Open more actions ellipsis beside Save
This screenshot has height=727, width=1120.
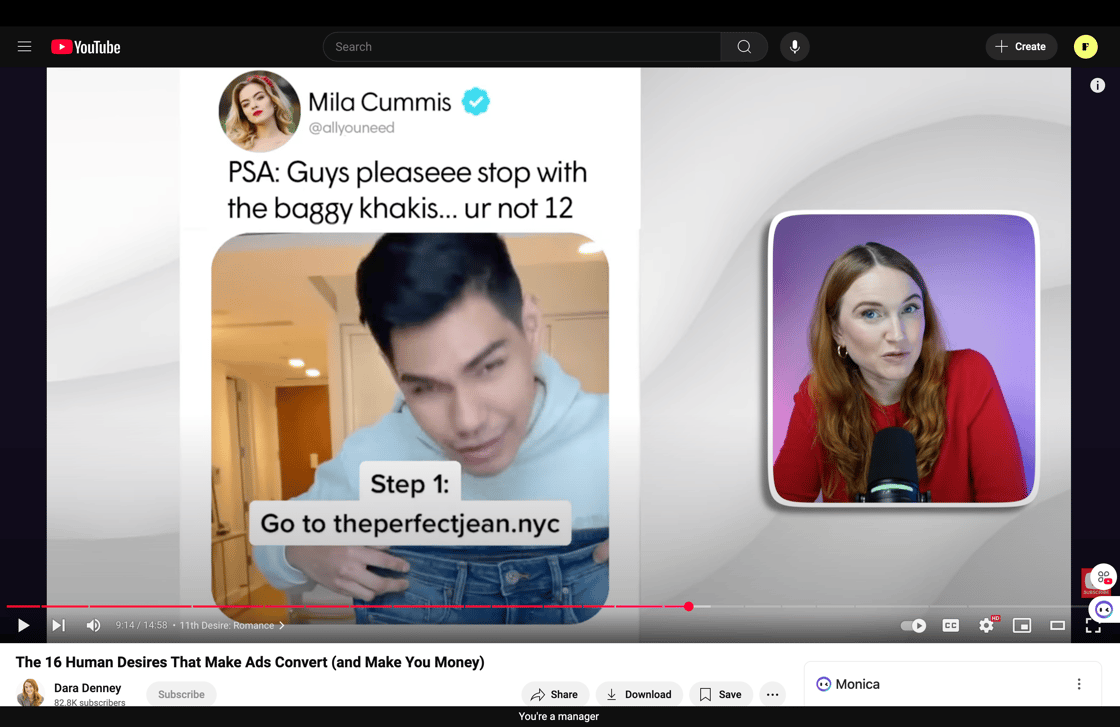(x=772, y=694)
